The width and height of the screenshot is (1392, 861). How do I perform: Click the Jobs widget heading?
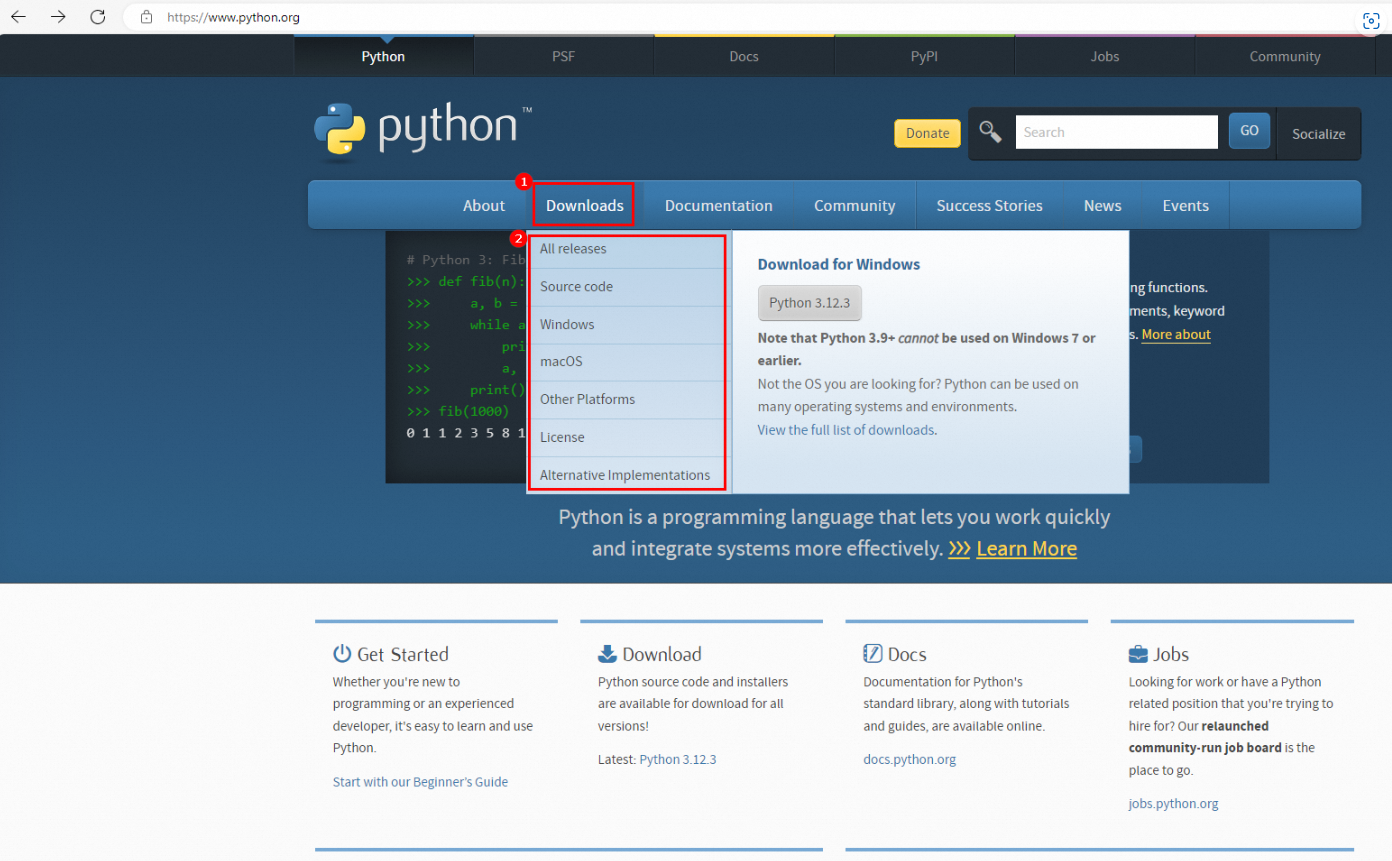[1171, 655]
